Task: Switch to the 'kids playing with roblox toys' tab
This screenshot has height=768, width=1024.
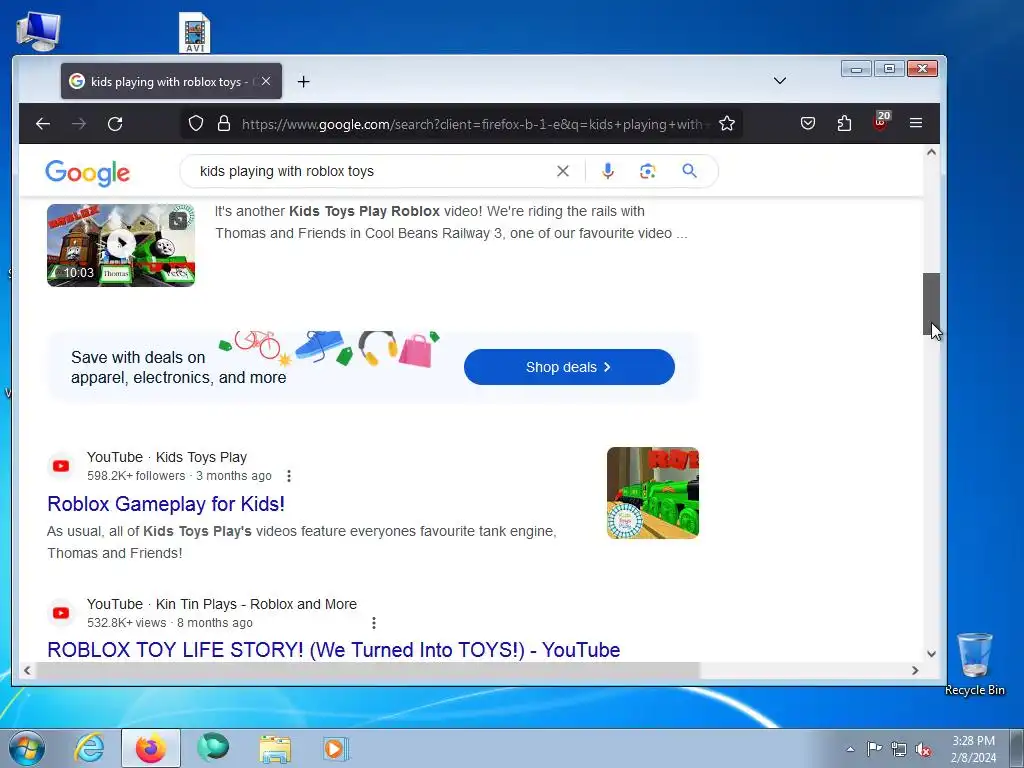Action: coord(171,81)
